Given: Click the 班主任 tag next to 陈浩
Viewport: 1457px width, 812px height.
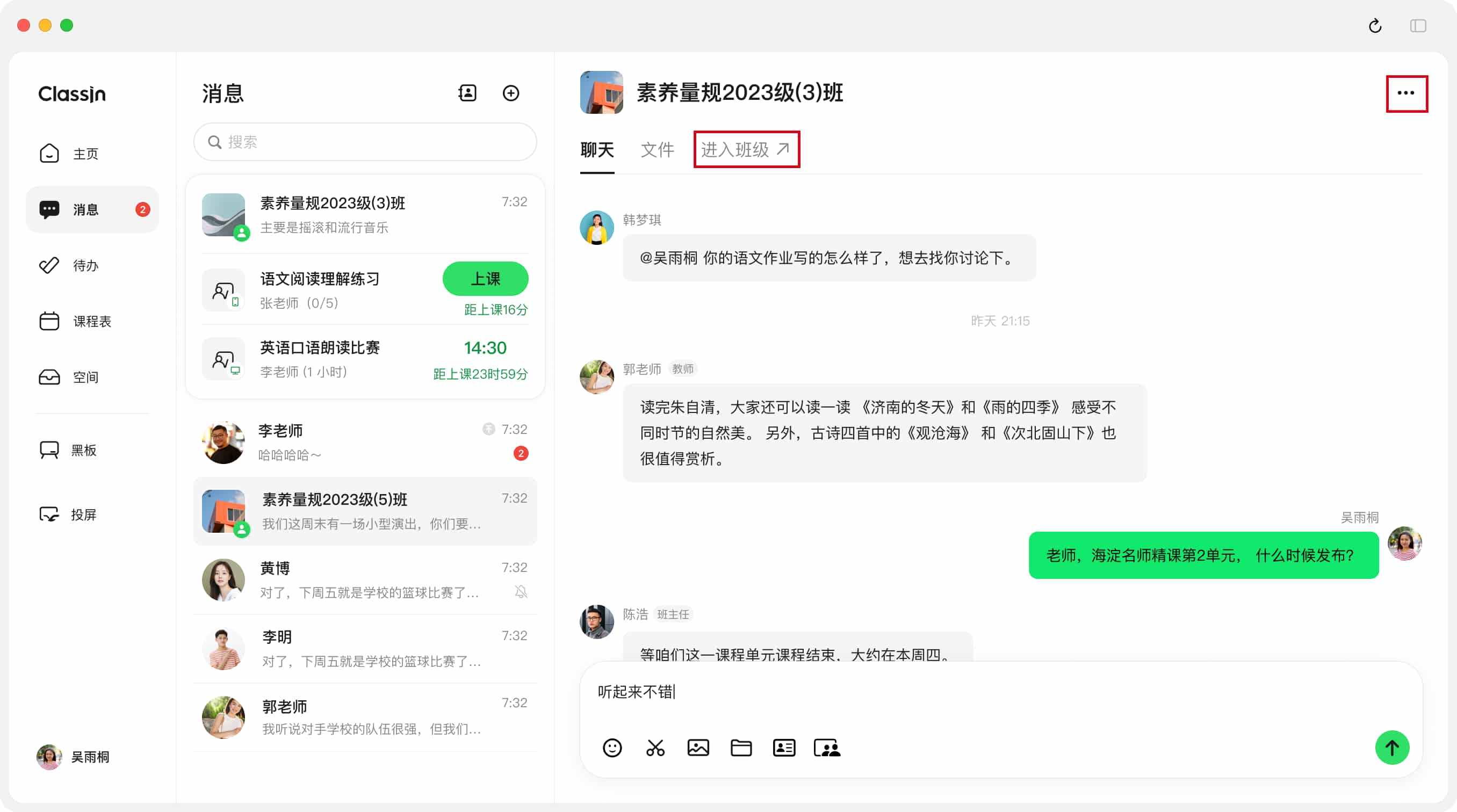Looking at the screenshot, I should pyautogui.click(x=673, y=614).
